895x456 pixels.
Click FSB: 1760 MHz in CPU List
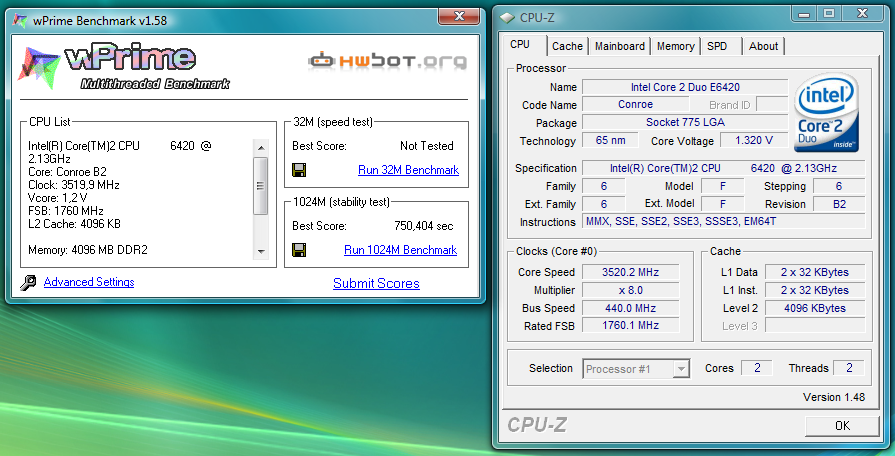pos(66,211)
